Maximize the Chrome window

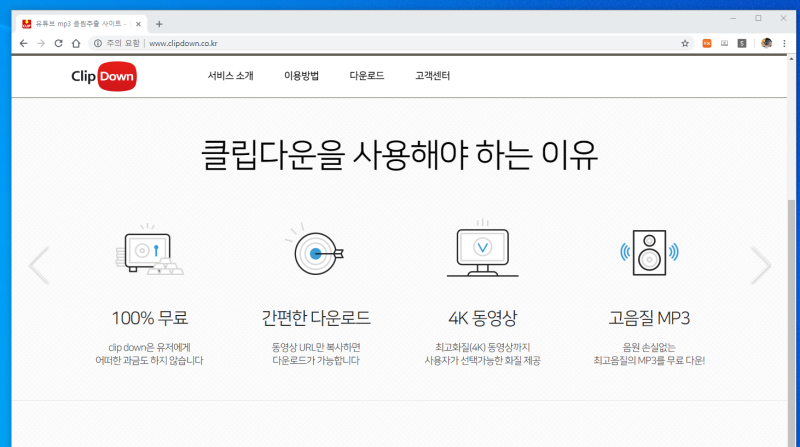tap(758, 18)
